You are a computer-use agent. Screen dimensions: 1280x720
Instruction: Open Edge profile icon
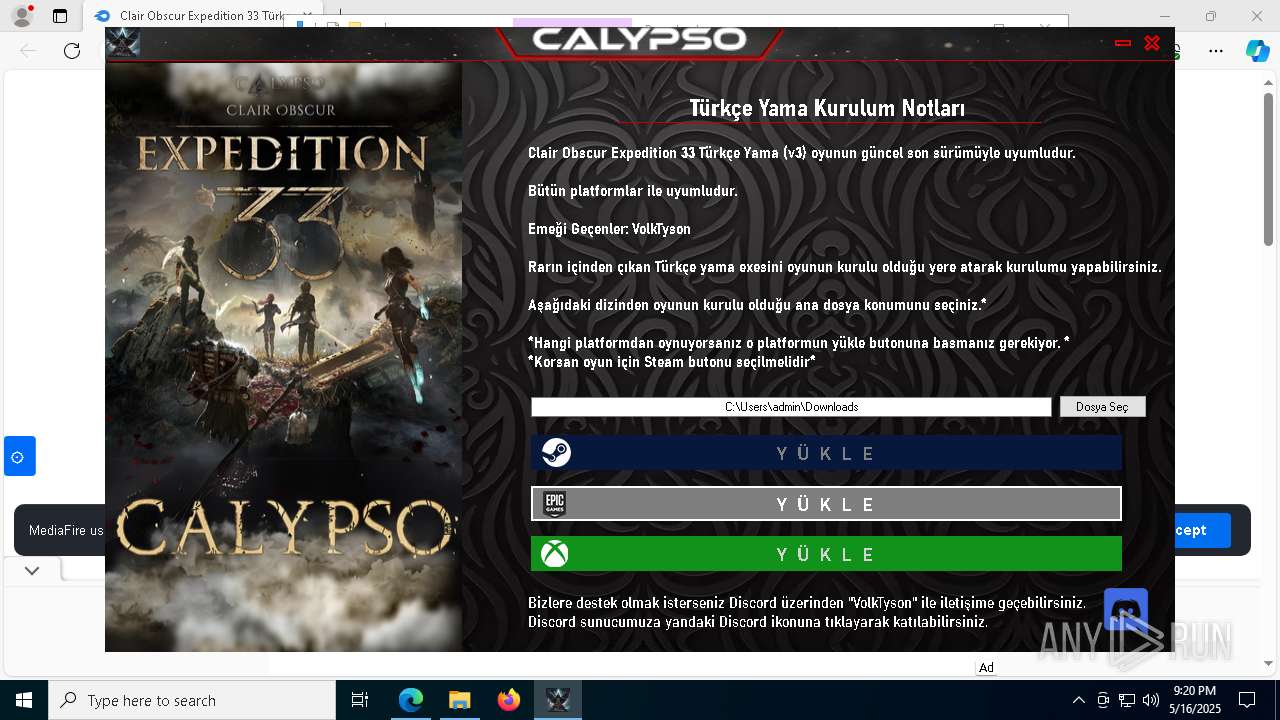22,16
